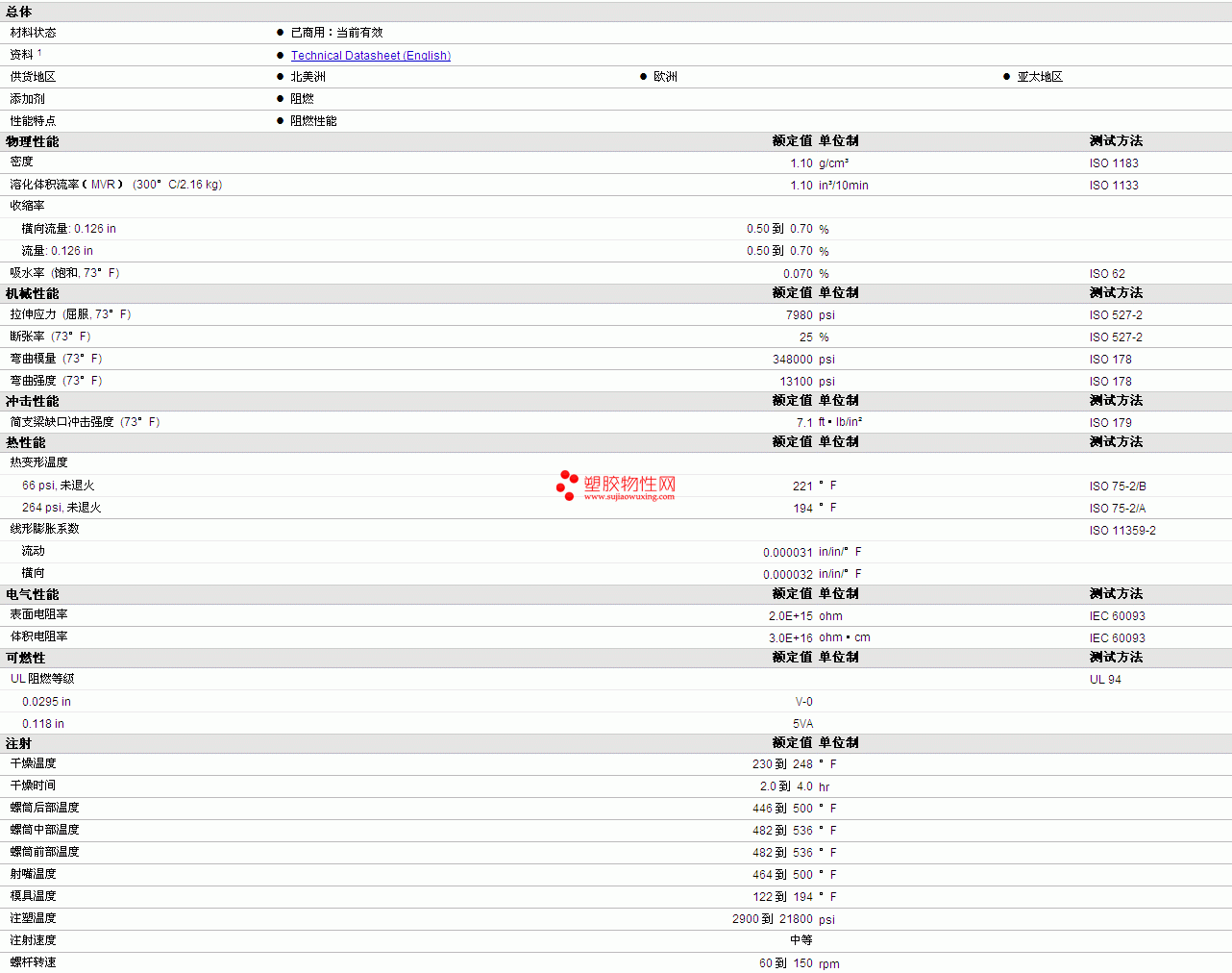Viewport: 1232px width, 973px height.
Task: Click the 可燃性 section header
Action: pos(26,658)
